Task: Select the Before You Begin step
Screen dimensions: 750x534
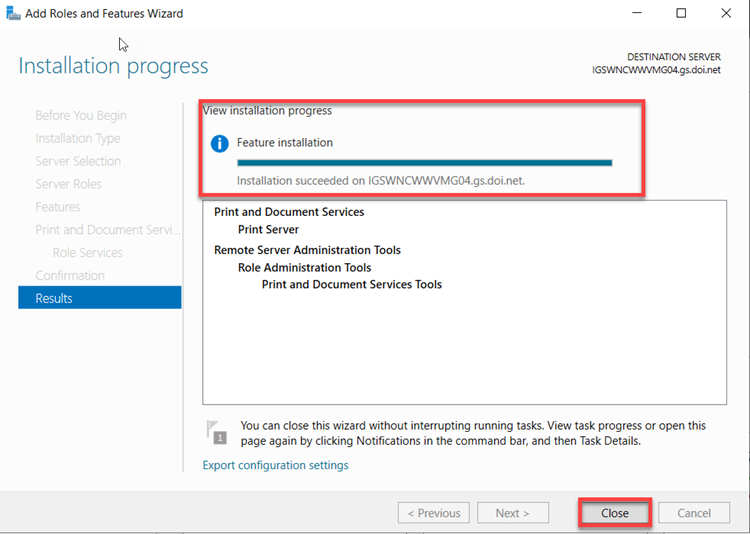Action: pos(81,116)
